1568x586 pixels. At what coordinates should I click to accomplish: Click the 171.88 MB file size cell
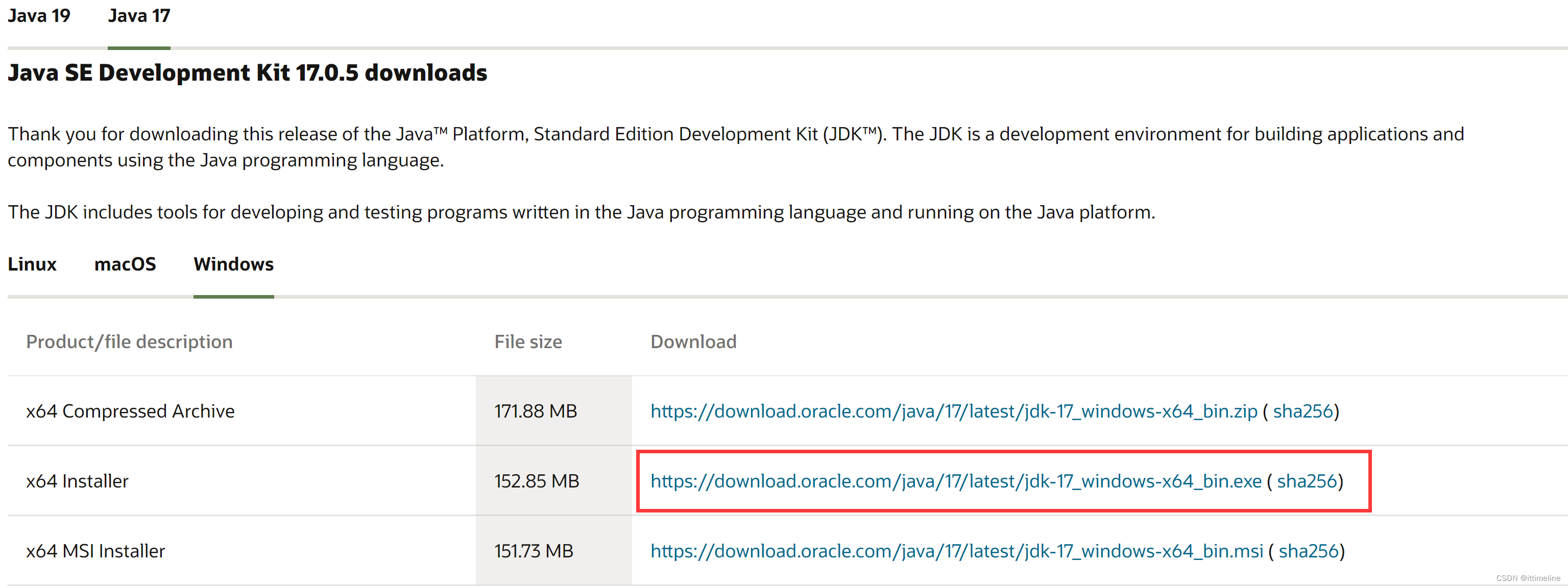point(554,411)
